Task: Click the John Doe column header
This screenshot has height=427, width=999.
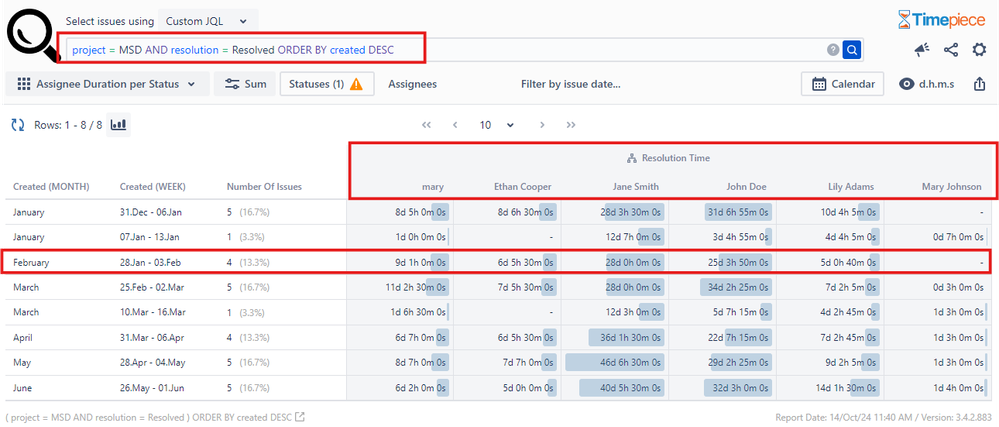Action: pyautogui.click(x=746, y=187)
